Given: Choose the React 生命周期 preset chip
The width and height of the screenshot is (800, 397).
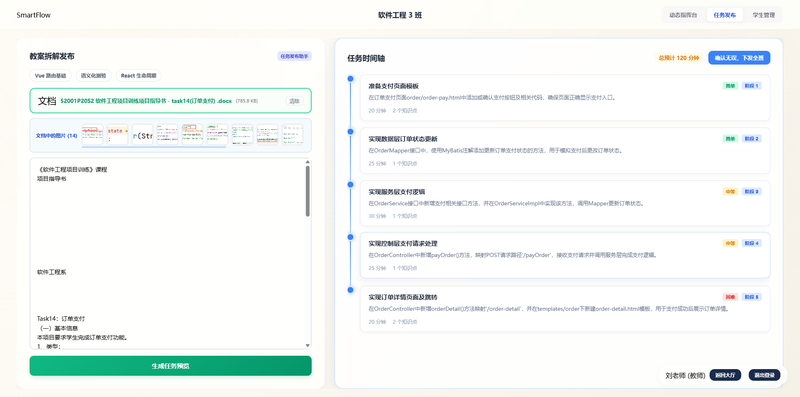Looking at the screenshot, I should click(x=139, y=76).
